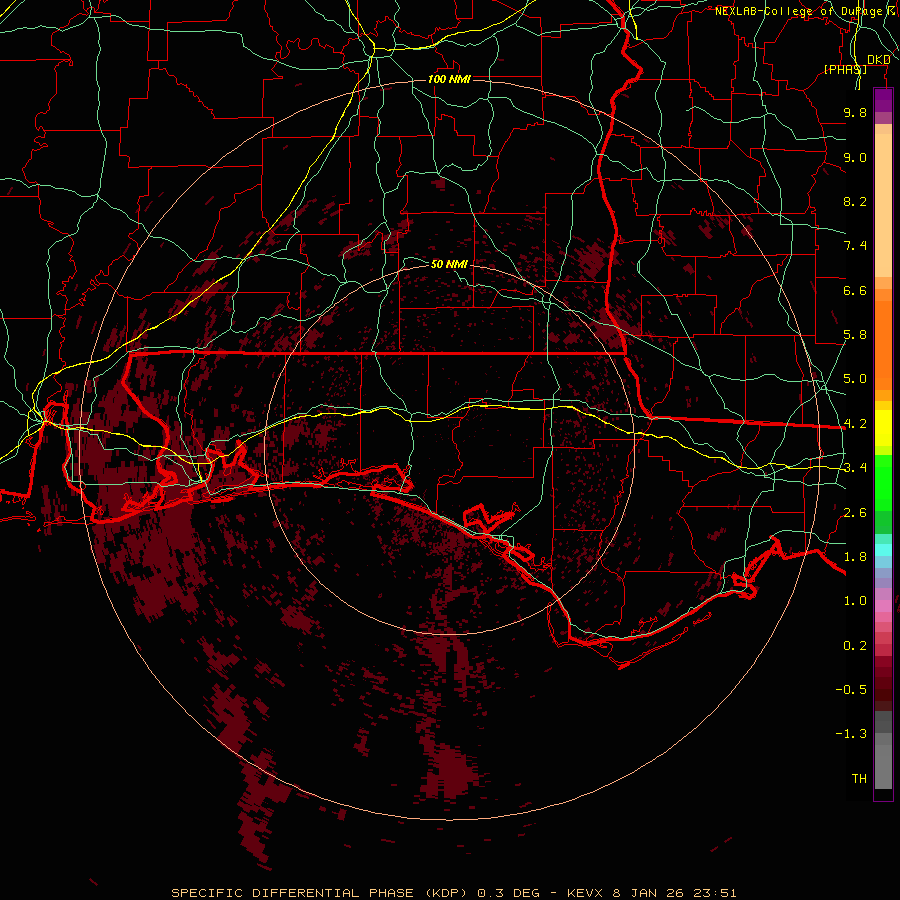The width and height of the screenshot is (900, 900).
Task: Click the 1.0 scale value
Action: (855, 601)
